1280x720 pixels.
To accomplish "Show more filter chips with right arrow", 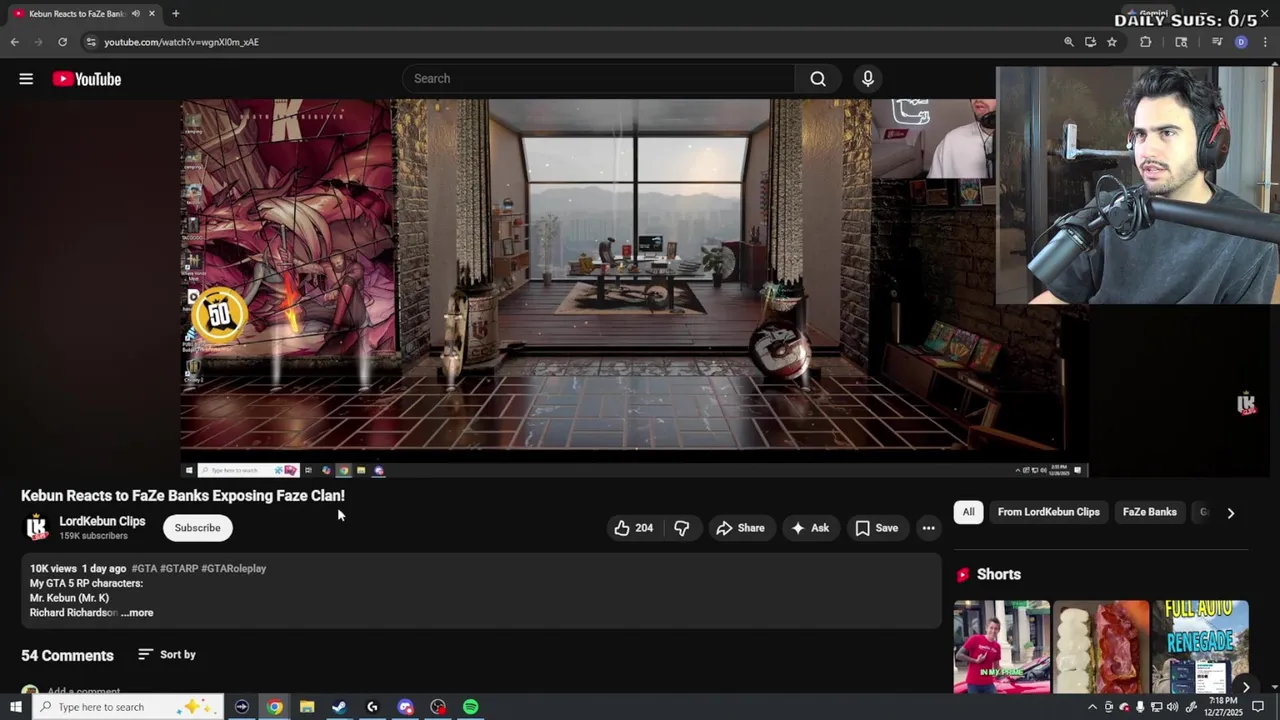I will (x=1230, y=512).
